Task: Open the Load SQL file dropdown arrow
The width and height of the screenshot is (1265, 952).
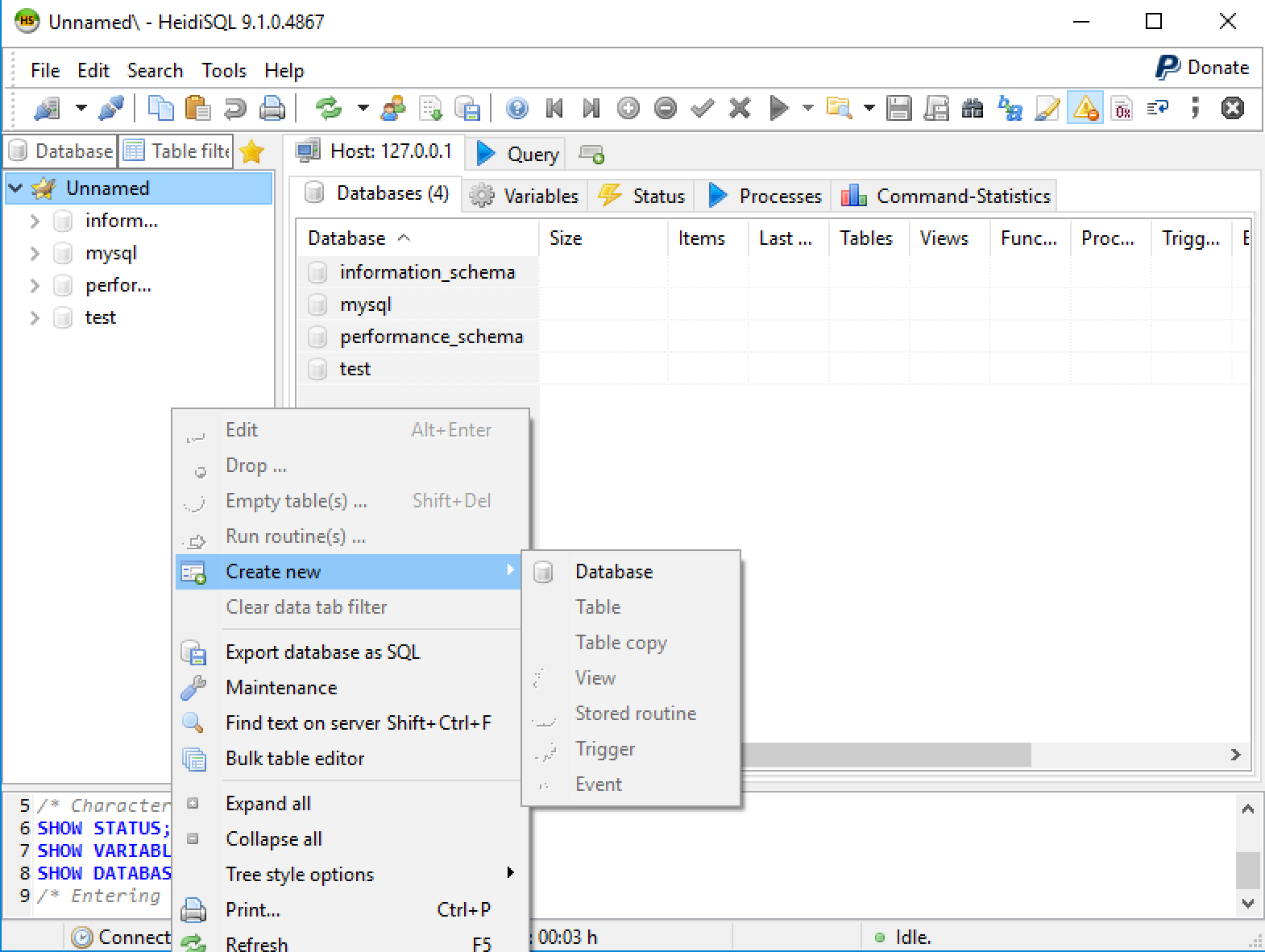Action: pyautogui.click(x=869, y=108)
